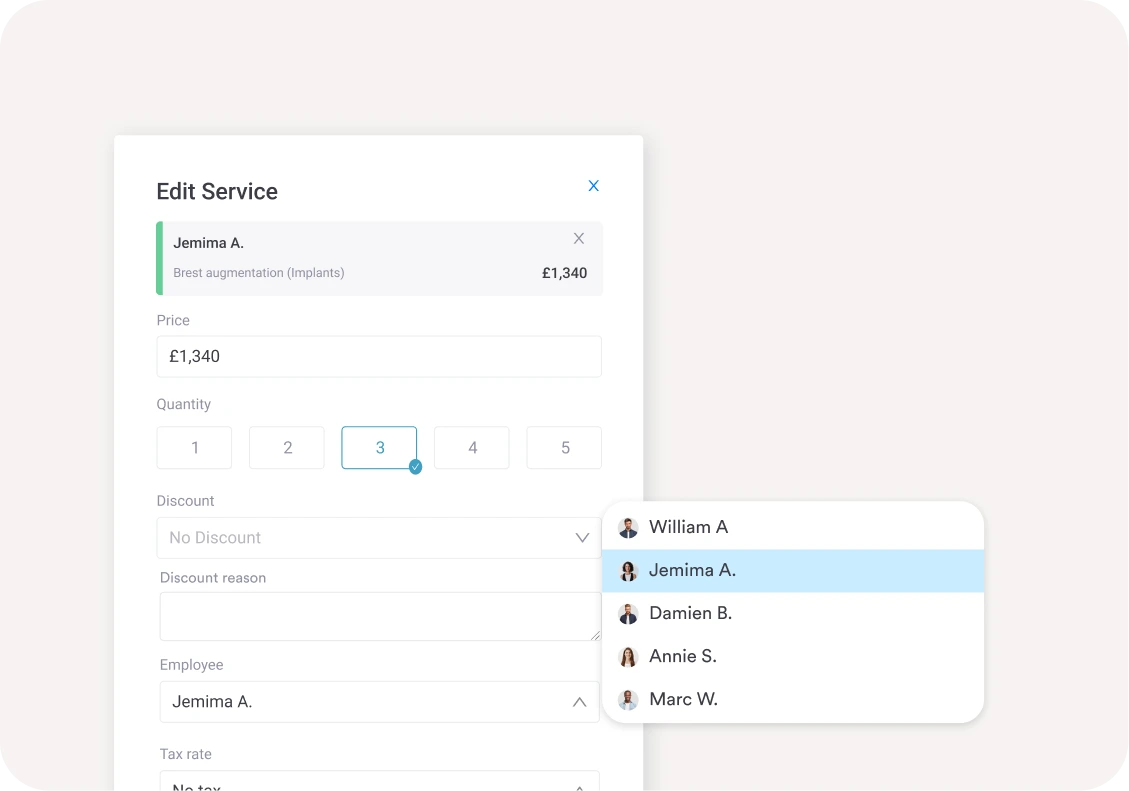Select quantity 2
1129x791 pixels.
[x=287, y=448]
